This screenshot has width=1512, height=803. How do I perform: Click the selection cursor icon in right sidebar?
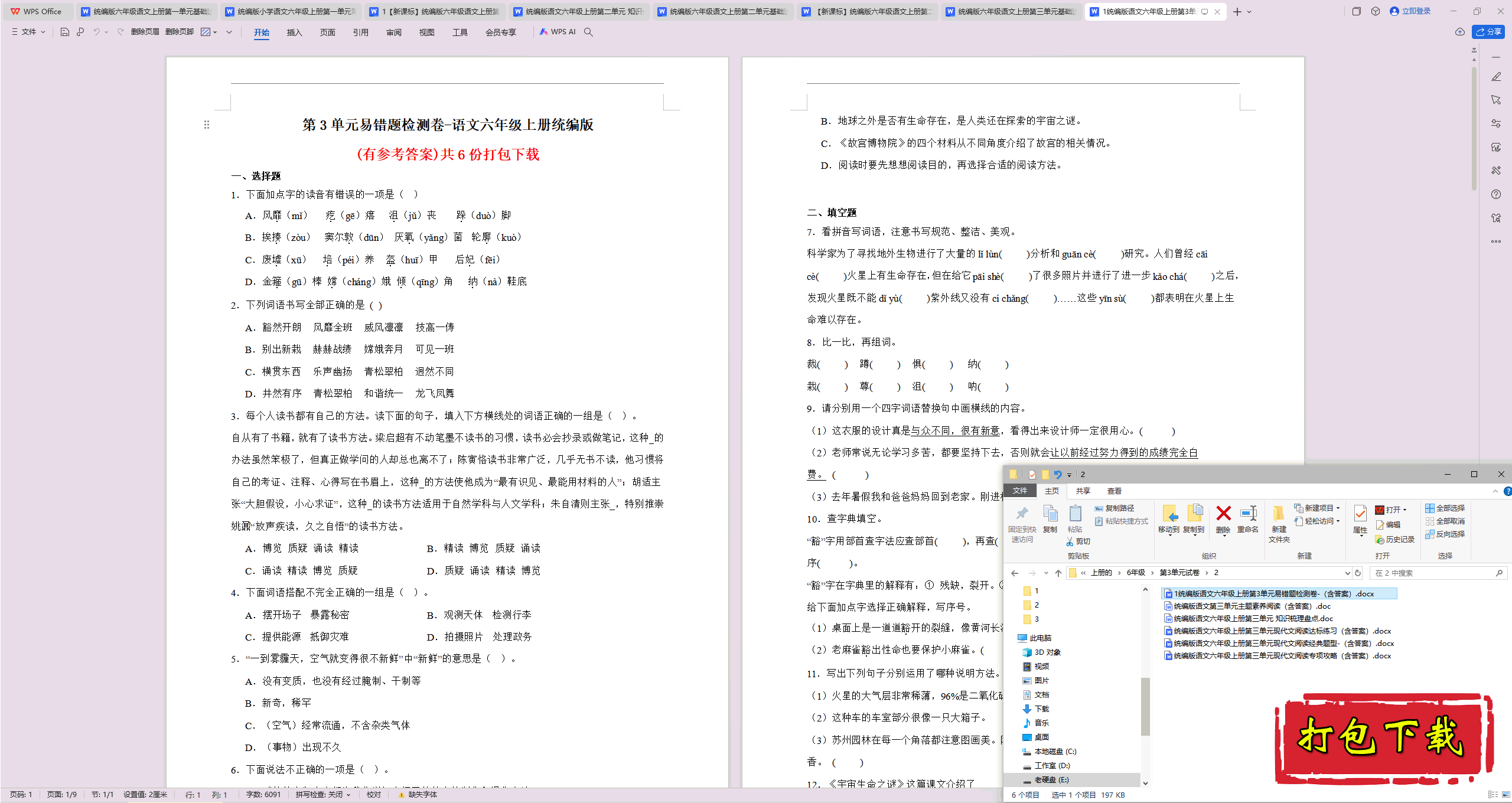(1496, 100)
